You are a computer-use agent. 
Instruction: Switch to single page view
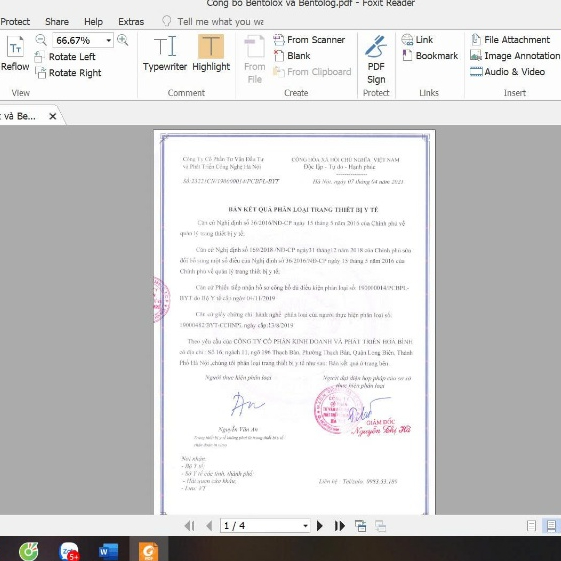click(x=532, y=526)
